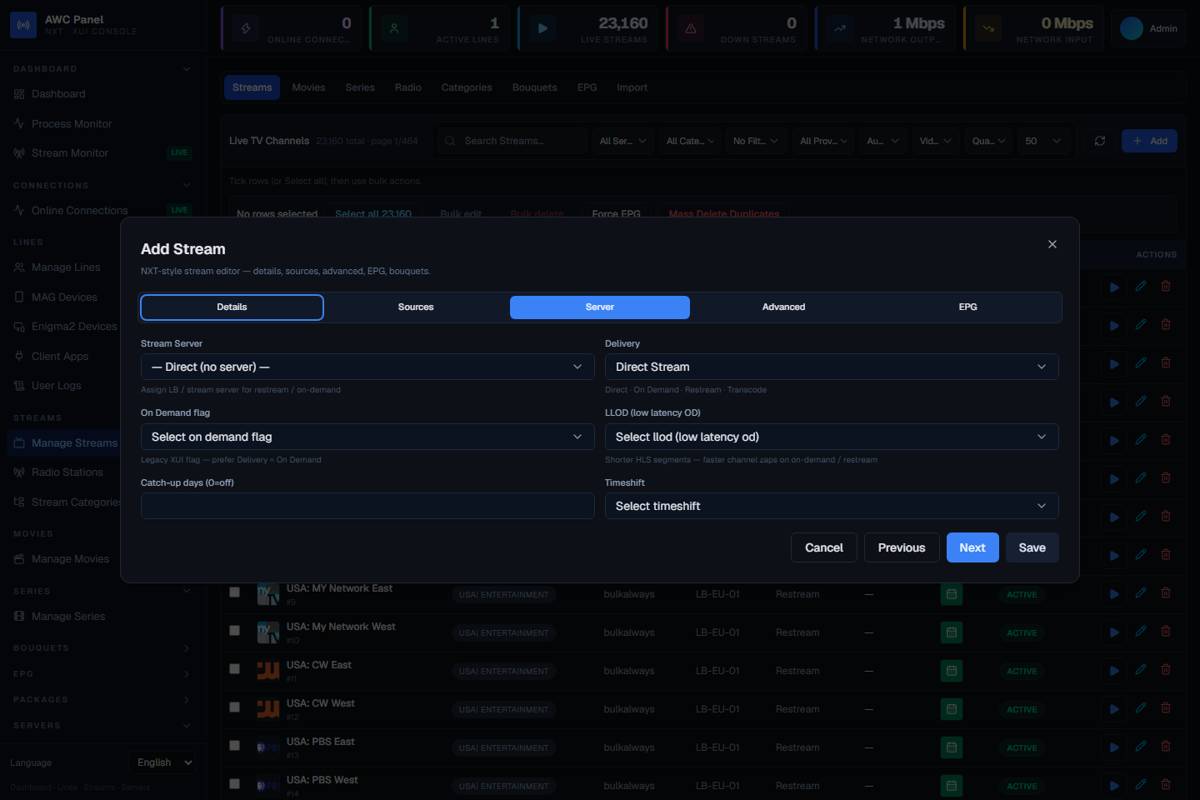The image size is (1200, 800).
Task: Go to the Advanced tab in Add Stream
Action: click(784, 307)
